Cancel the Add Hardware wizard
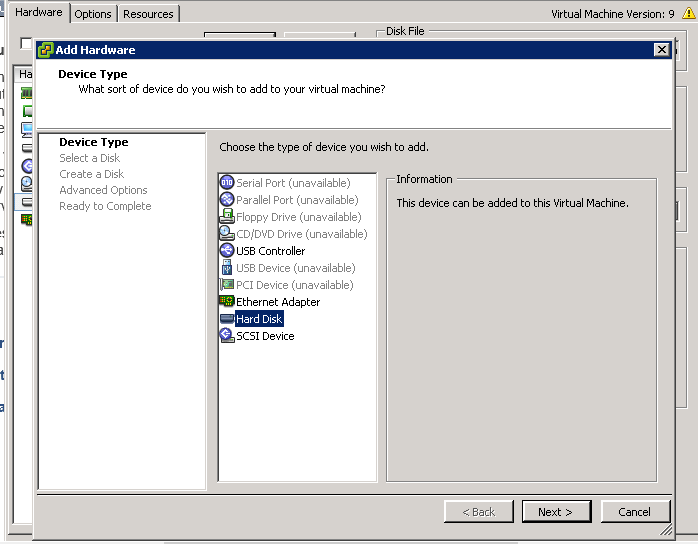This screenshot has width=698, height=544. click(x=635, y=512)
